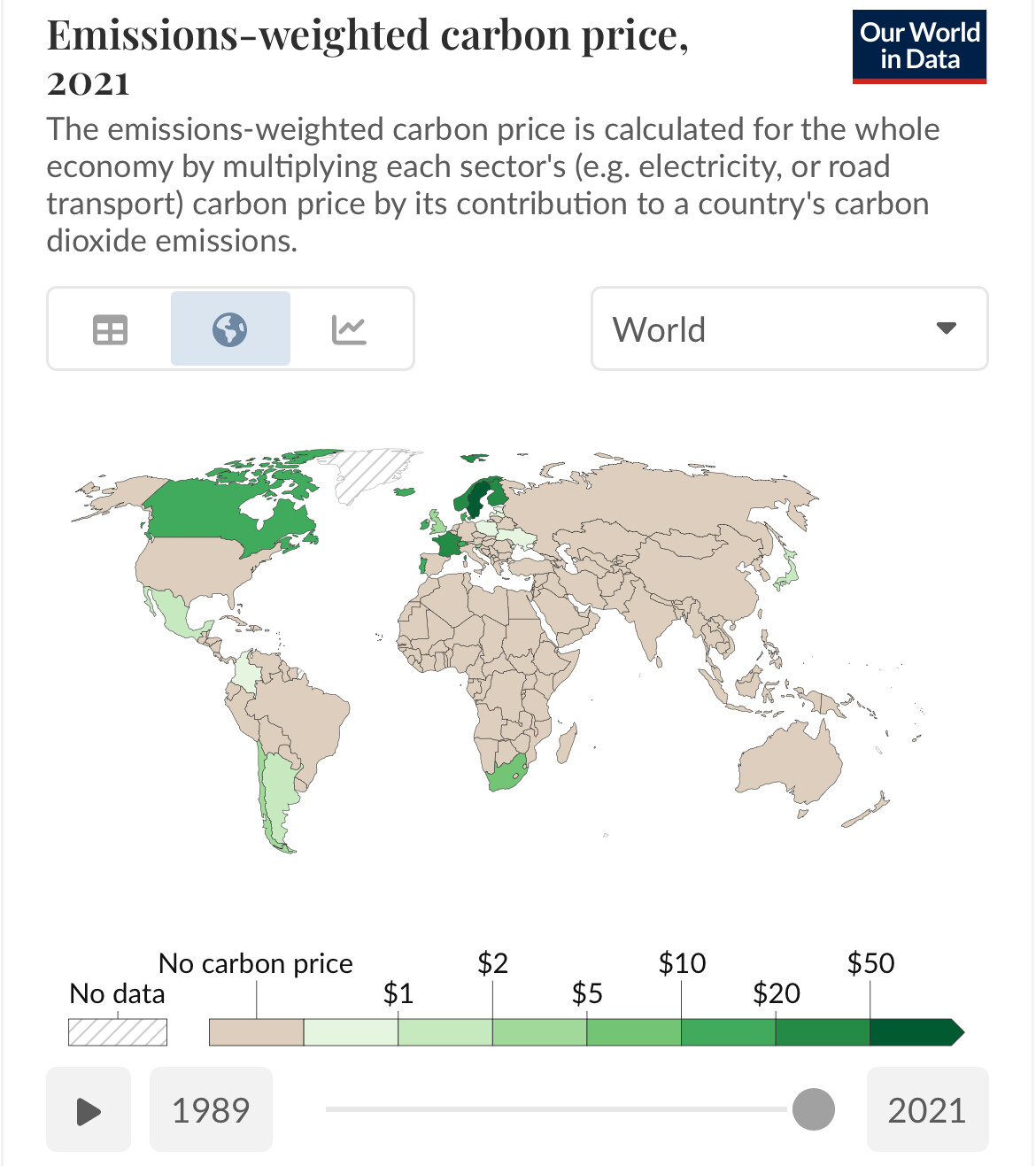Click the No data hatched legend swatch
1036x1166 pixels.
118,1032
